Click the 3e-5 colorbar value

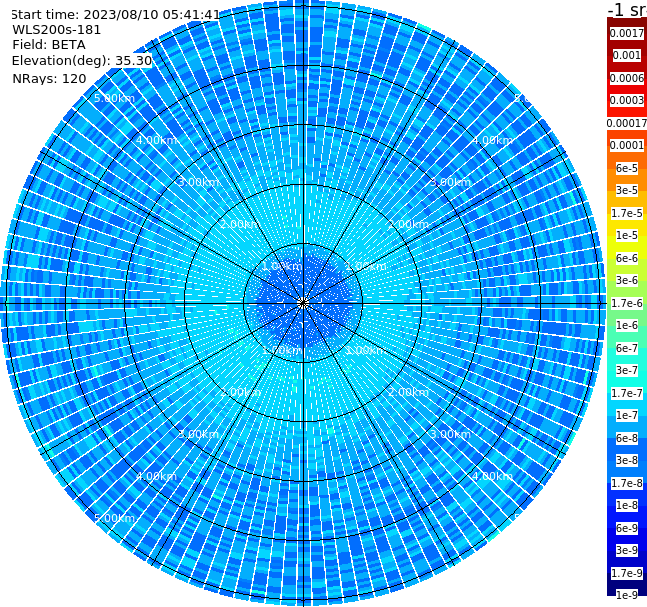pos(627,190)
